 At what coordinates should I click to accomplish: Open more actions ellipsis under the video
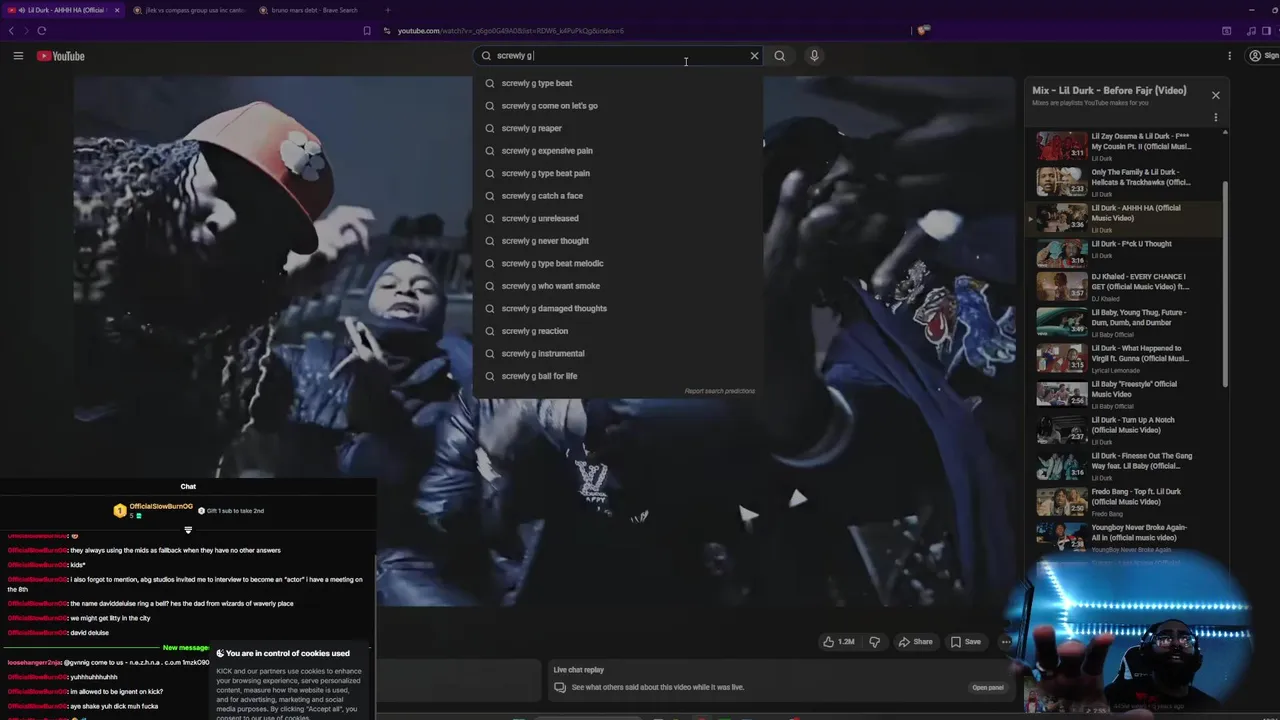pyautogui.click(x=1005, y=642)
